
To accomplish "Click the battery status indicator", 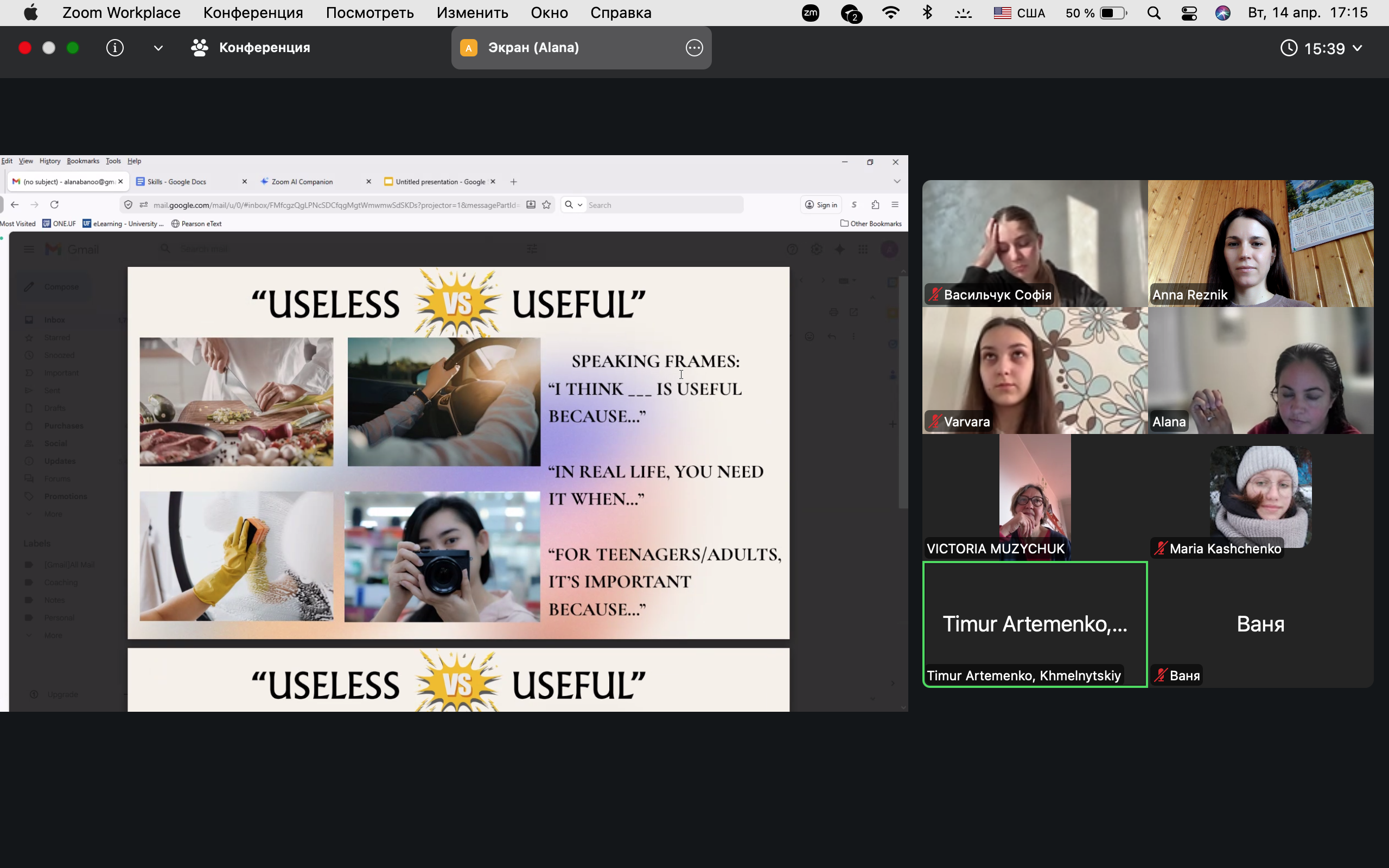I will coord(1112,12).
